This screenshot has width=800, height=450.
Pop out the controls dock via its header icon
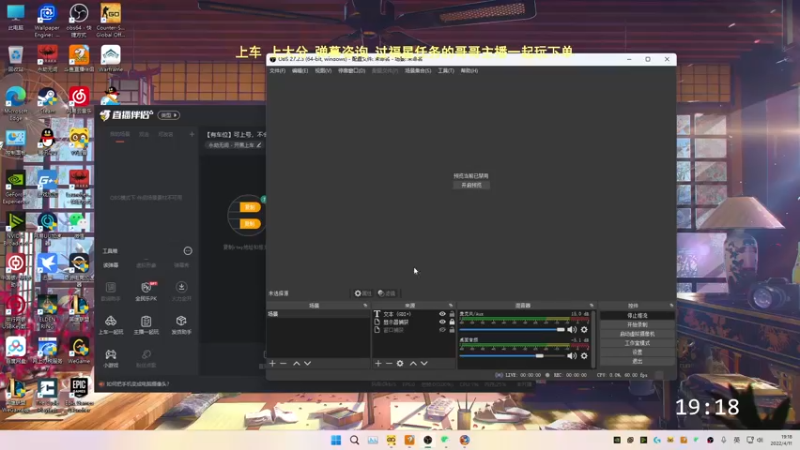click(x=671, y=306)
